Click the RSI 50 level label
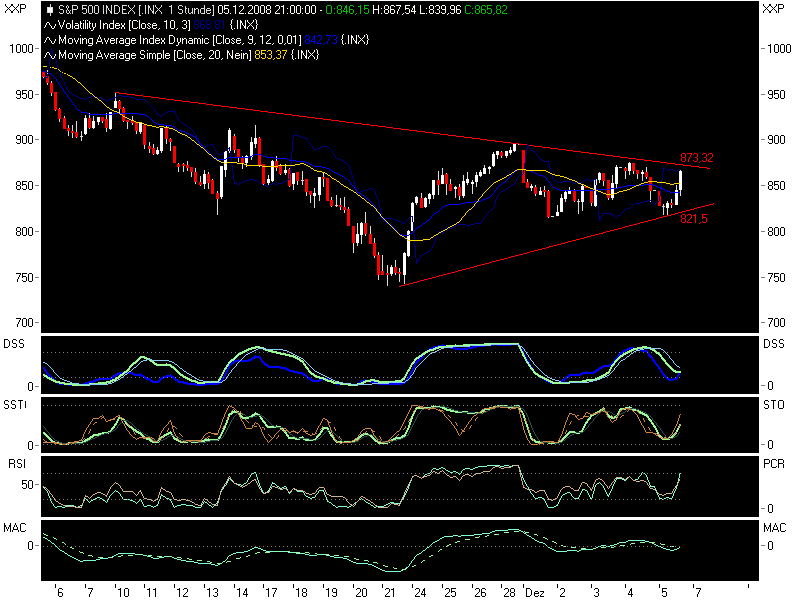 (28, 484)
